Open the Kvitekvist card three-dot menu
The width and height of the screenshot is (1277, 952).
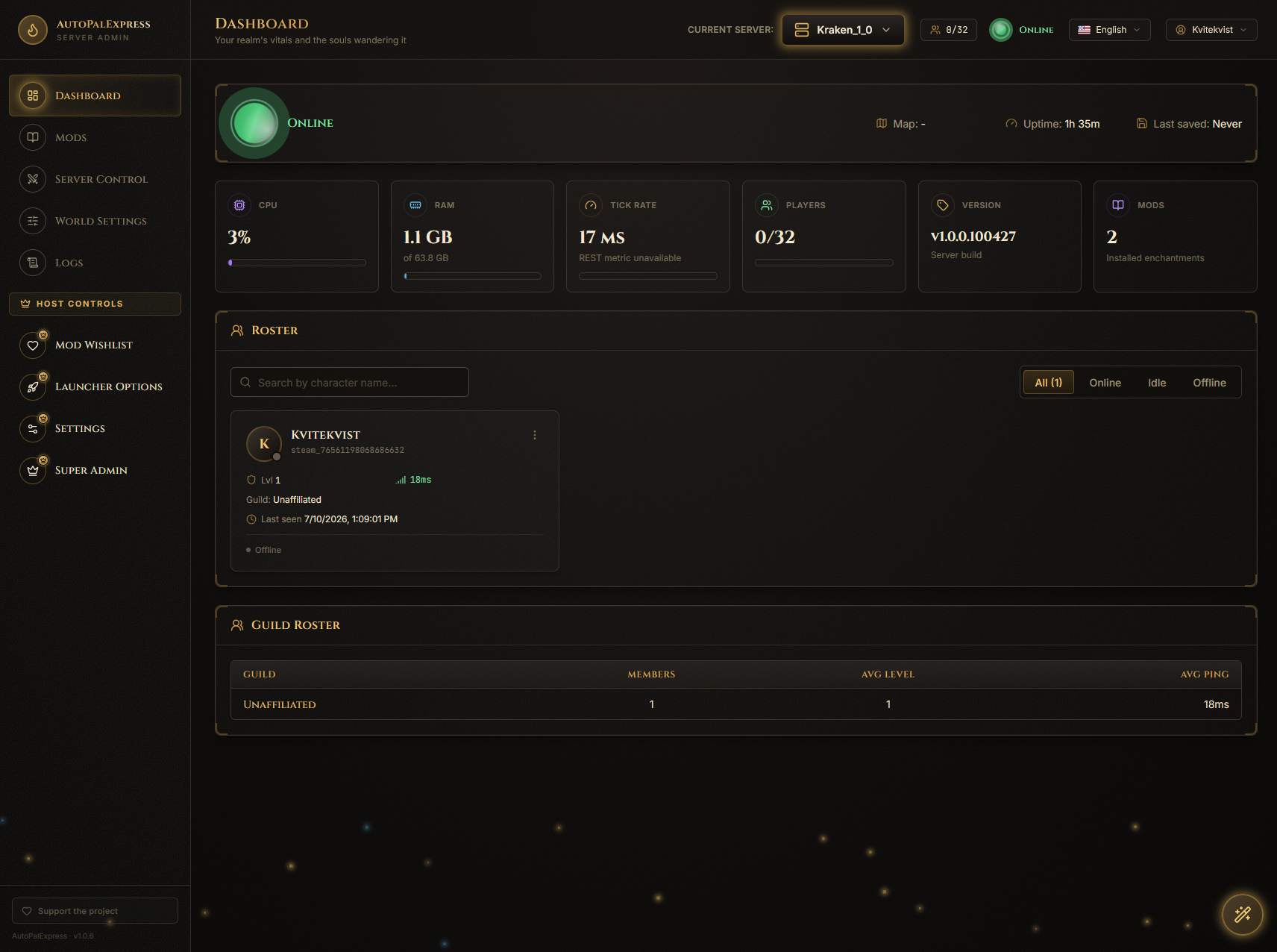click(x=535, y=435)
